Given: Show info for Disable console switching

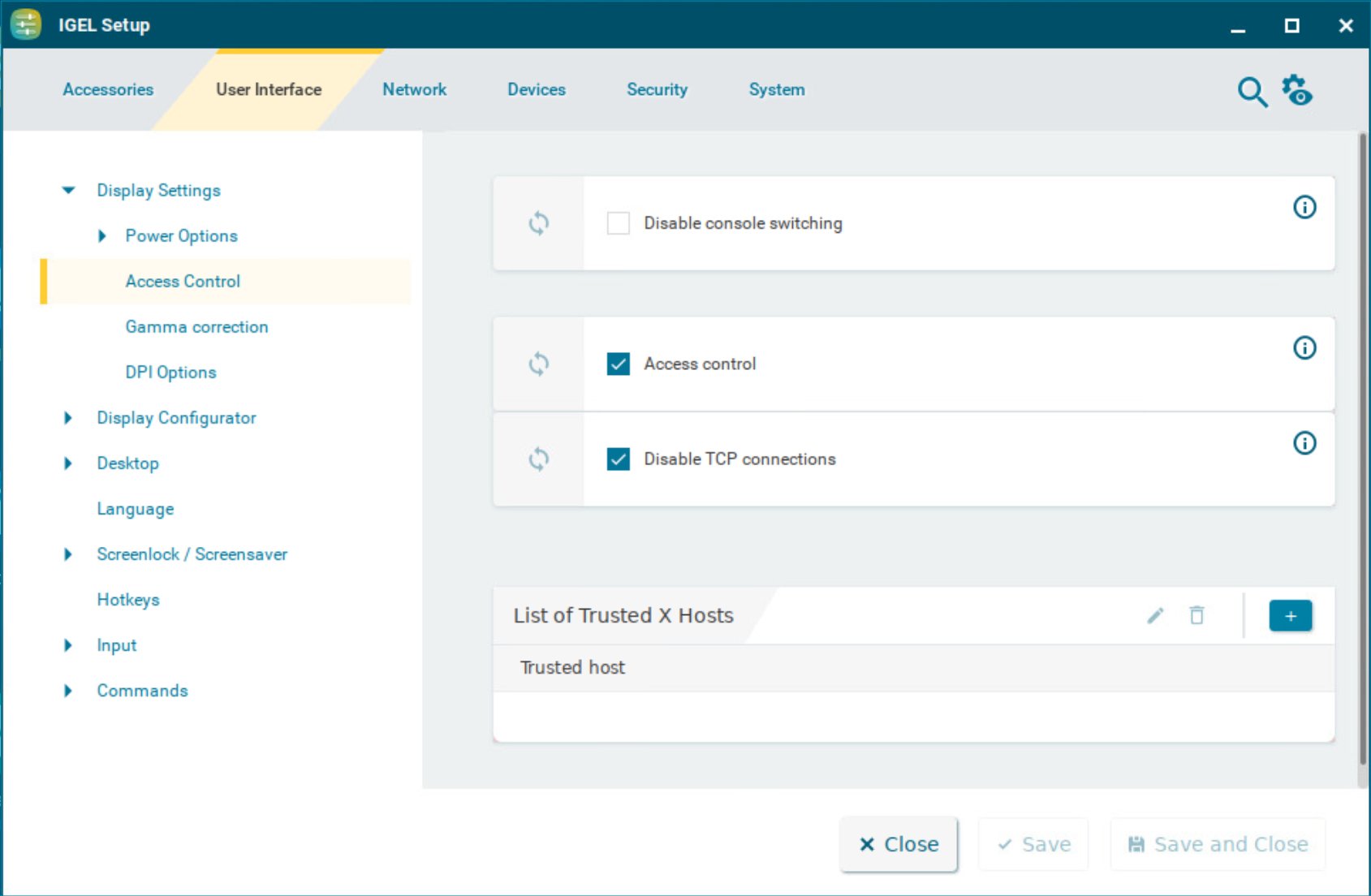Looking at the screenshot, I should coord(1304,208).
